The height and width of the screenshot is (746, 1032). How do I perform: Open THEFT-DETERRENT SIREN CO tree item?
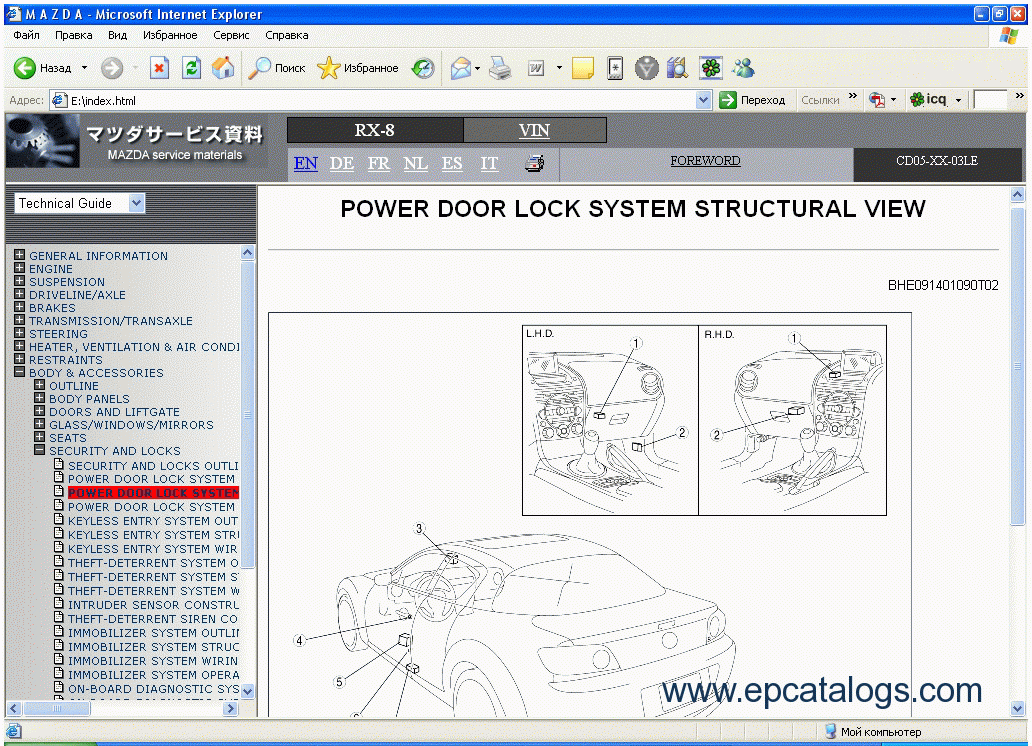click(x=153, y=619)
